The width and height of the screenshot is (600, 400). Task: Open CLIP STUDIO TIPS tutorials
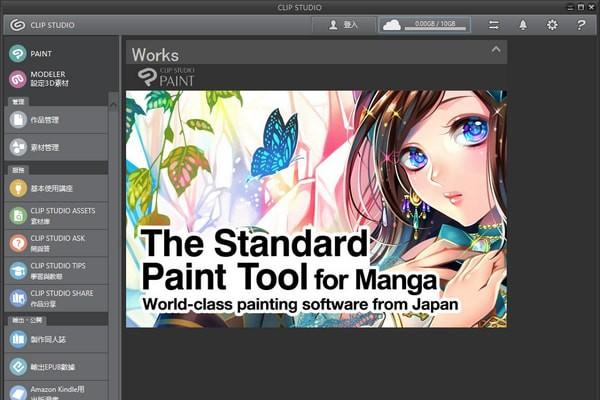56,271
